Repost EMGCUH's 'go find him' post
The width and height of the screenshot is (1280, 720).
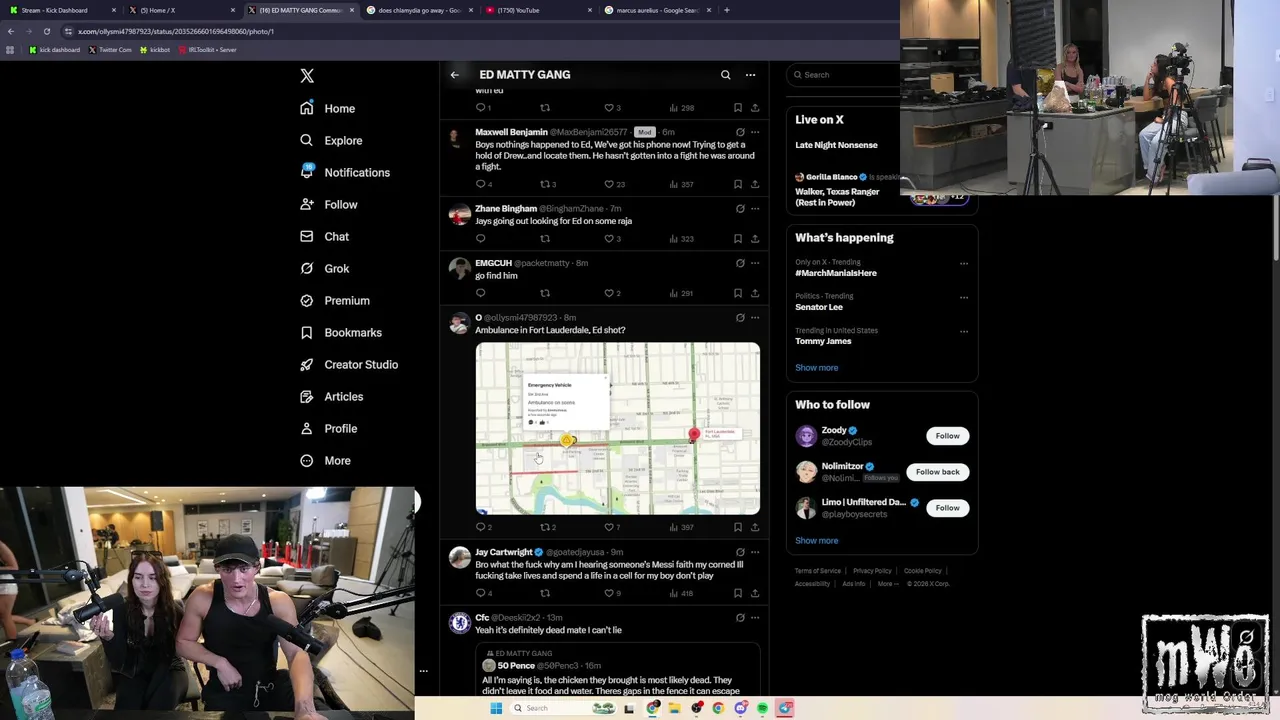tap(545, 293)
